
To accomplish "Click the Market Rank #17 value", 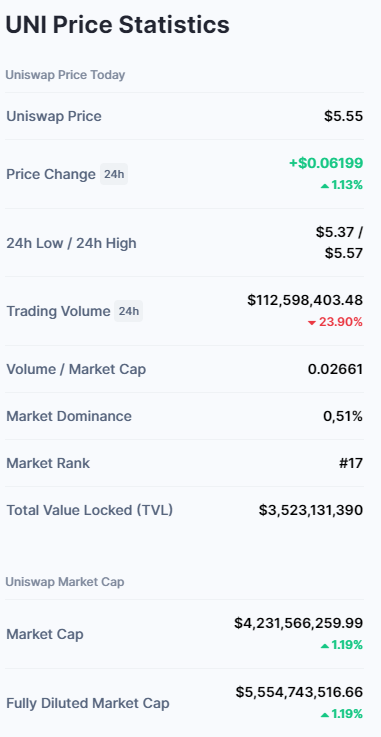I will pyautogui.click(x=351, y=463).
